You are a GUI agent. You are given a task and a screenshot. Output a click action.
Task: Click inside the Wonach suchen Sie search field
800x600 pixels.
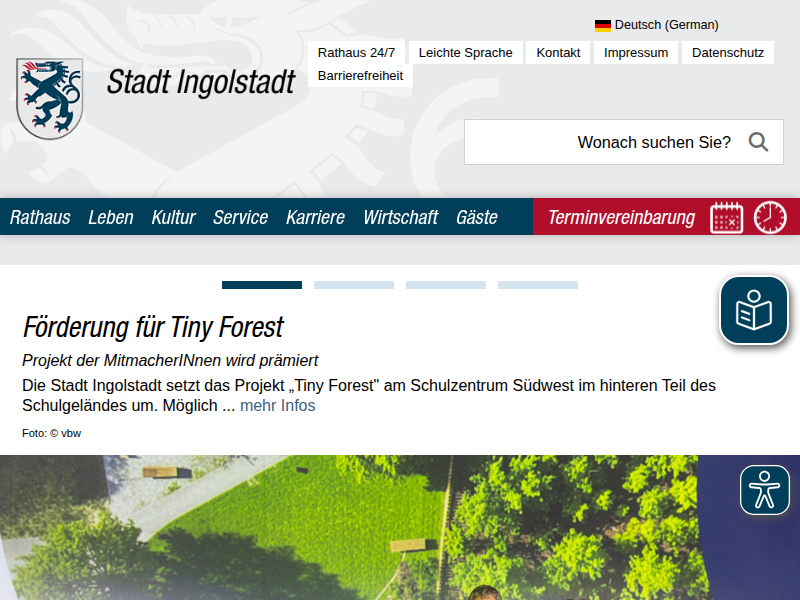(620, 142)
